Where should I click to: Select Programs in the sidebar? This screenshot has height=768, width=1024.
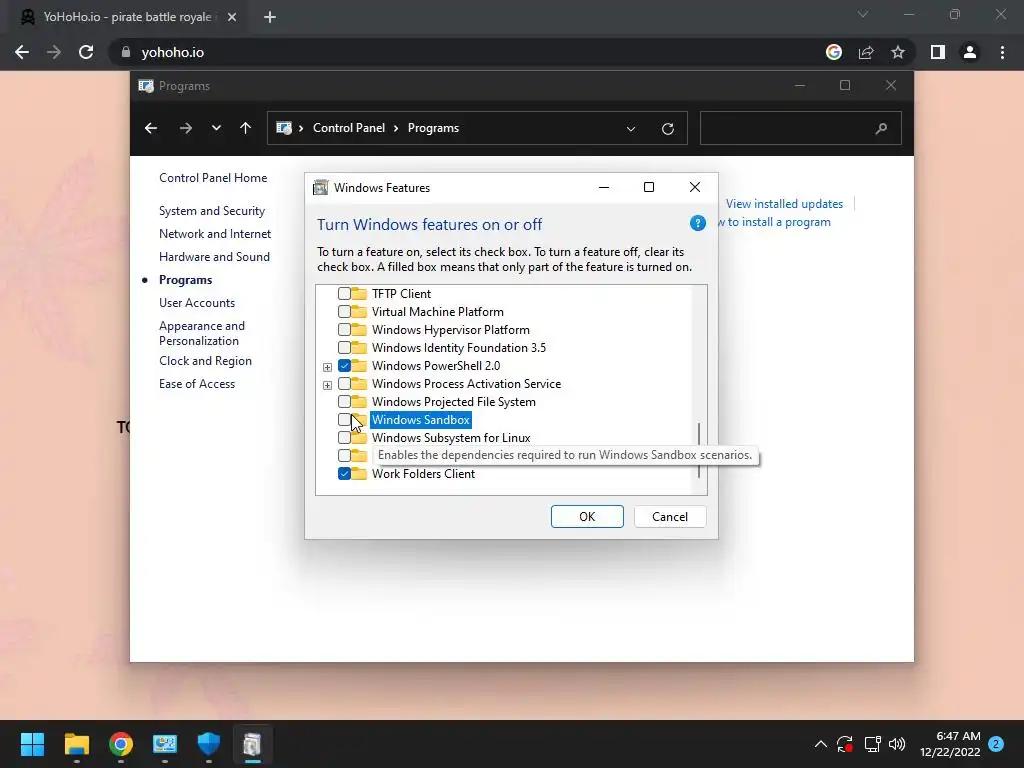185,280
